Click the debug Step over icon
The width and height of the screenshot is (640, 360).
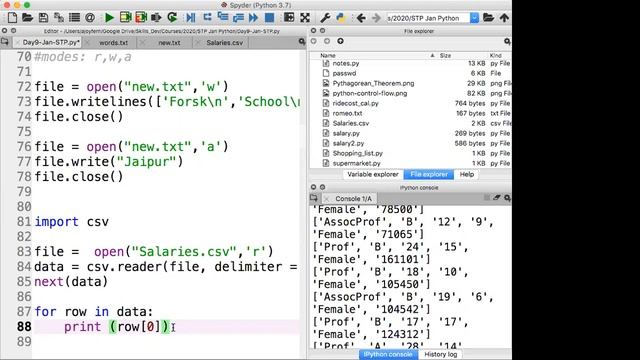pos(207,17)
